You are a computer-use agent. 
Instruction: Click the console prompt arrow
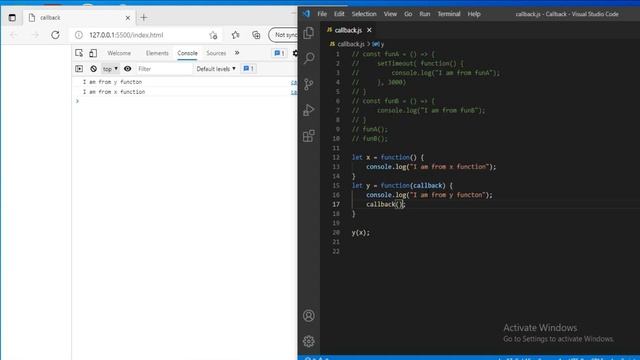coord(77,101)
